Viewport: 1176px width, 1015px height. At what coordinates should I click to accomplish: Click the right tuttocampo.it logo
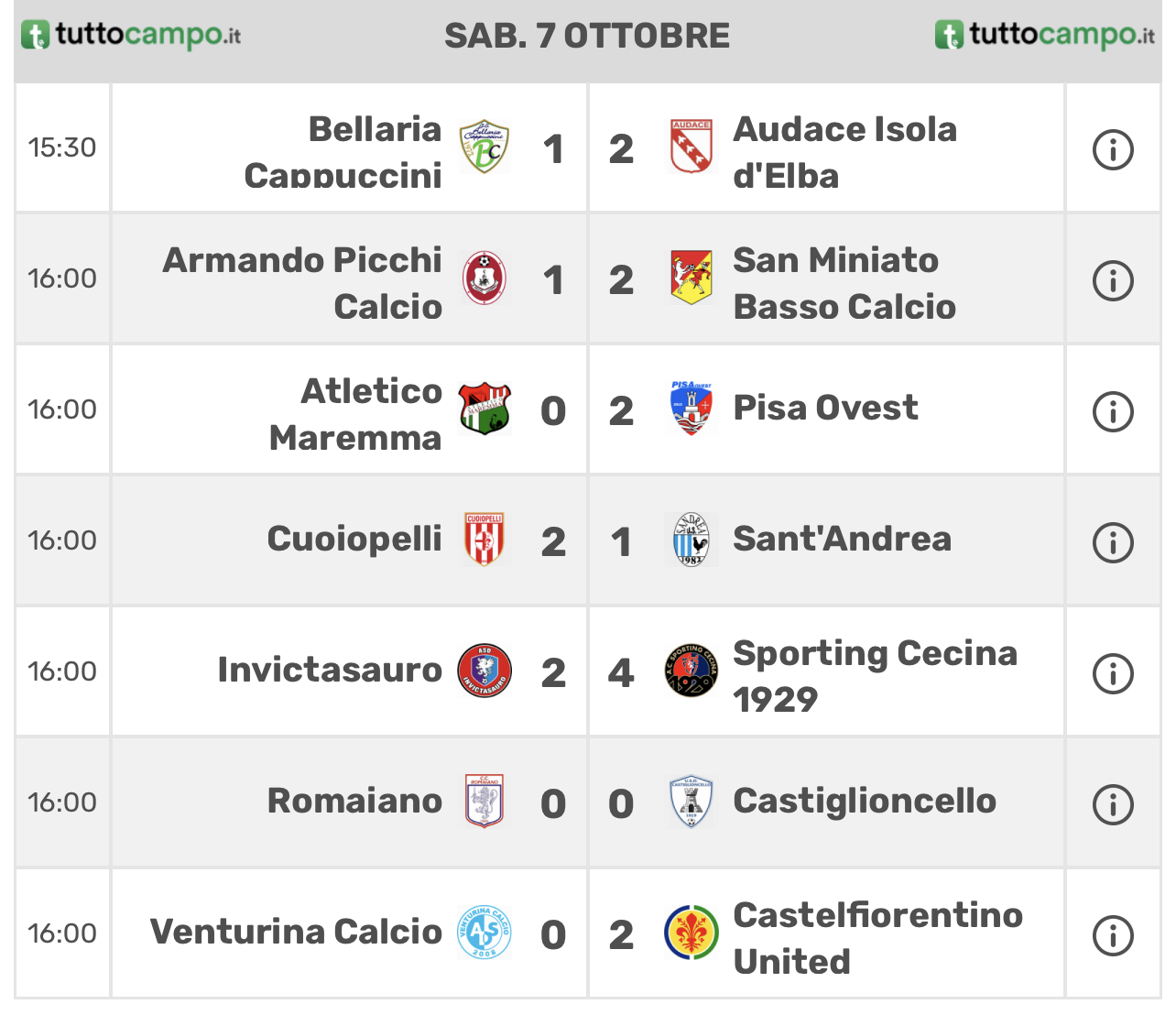click(1045, 35)
